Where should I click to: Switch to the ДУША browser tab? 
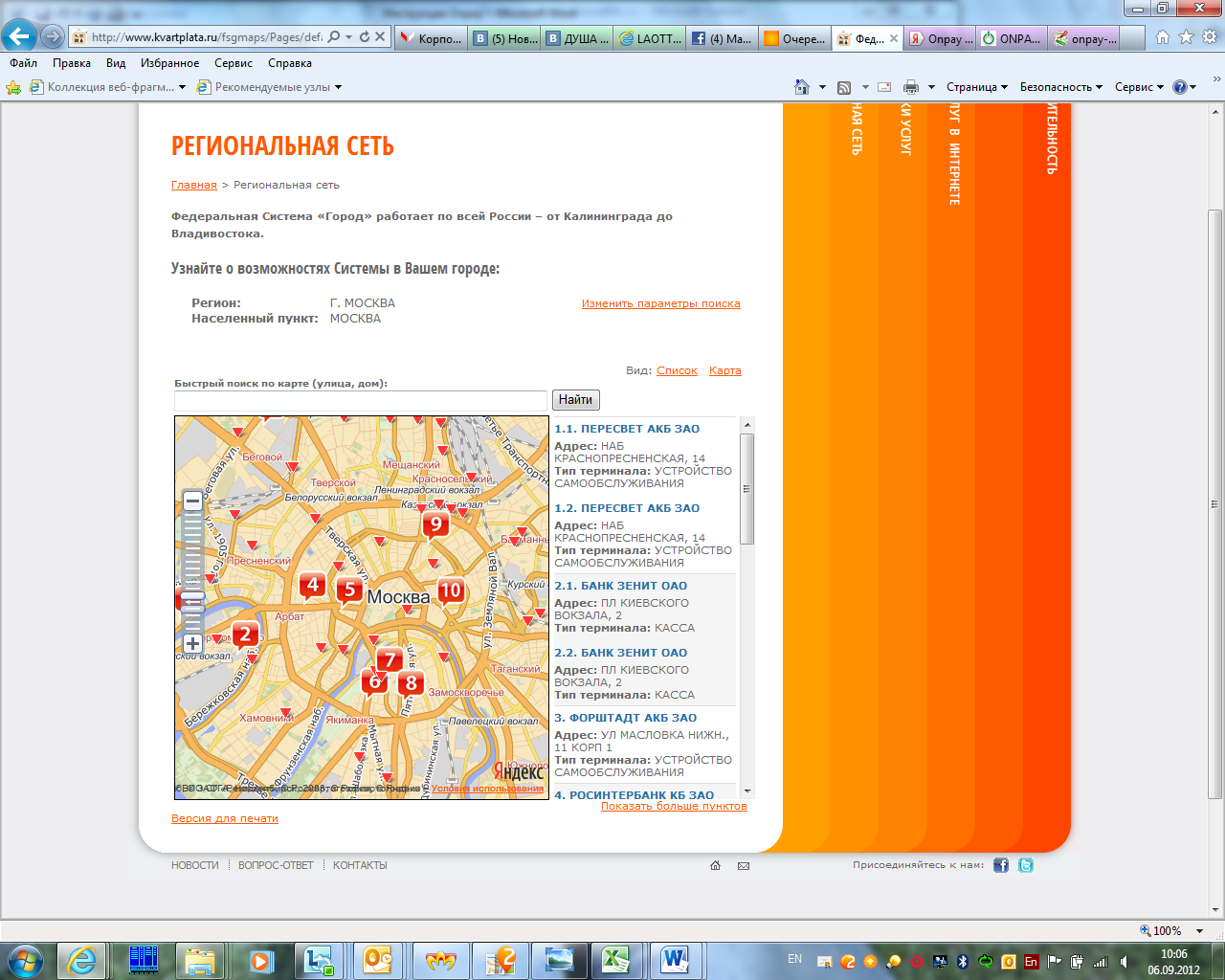578,38
